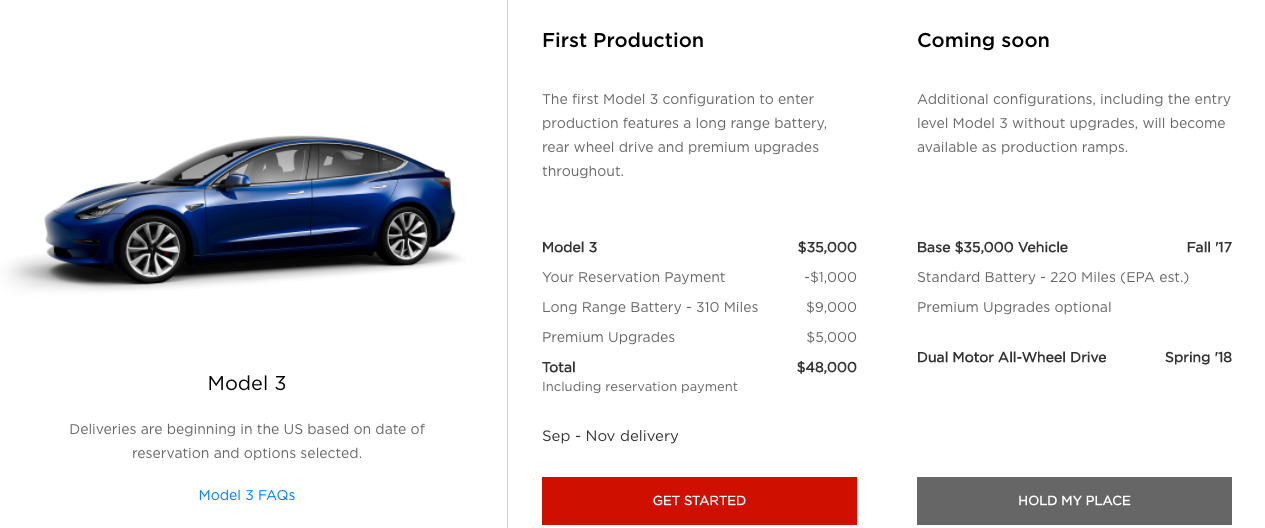
Task: Select the Model 3 title under the car
Action: click(x=247, y=383)
